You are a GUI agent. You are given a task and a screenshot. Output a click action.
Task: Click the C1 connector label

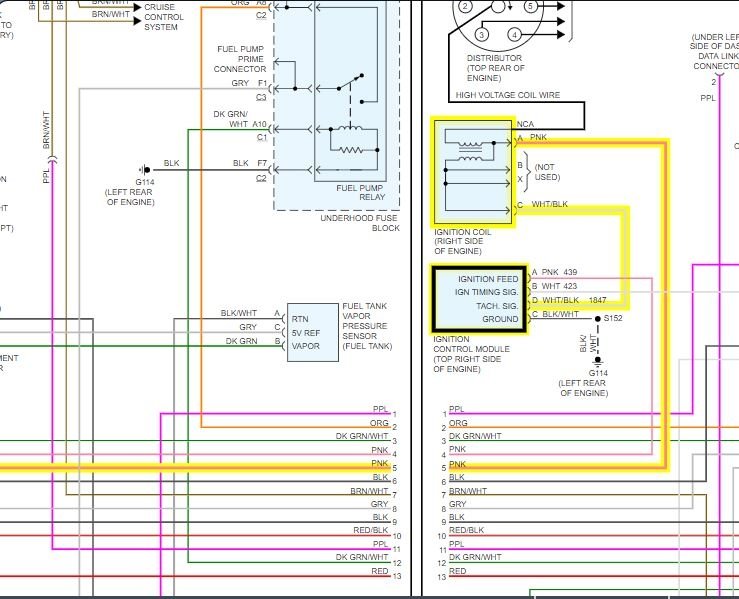[x=262, y=137]
